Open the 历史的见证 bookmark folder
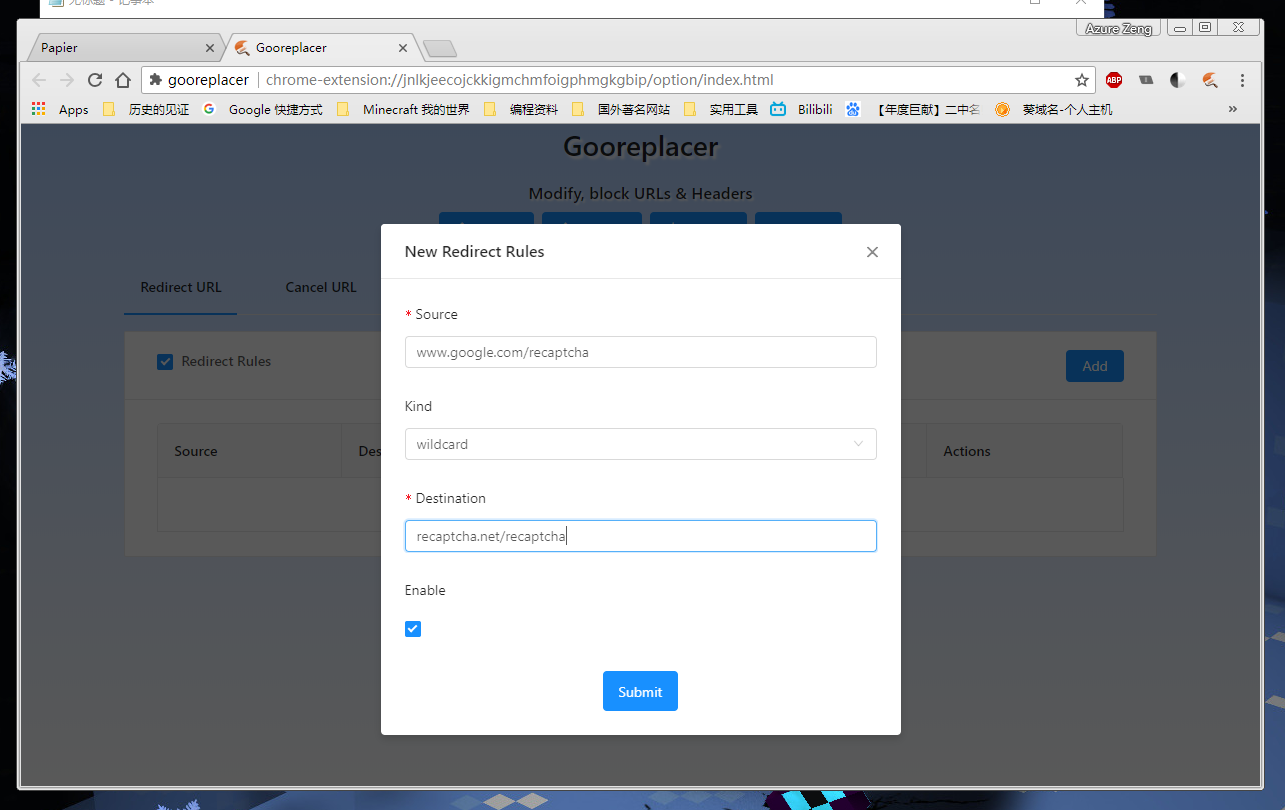Image resolution: width=1285 pixels, height=810 pixels. click(x=146, y=109)
